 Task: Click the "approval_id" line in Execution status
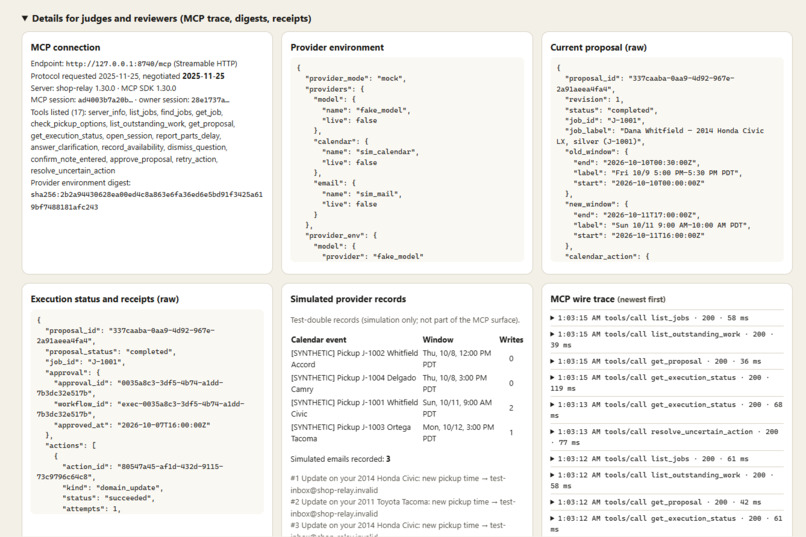(x=130, y=388)
